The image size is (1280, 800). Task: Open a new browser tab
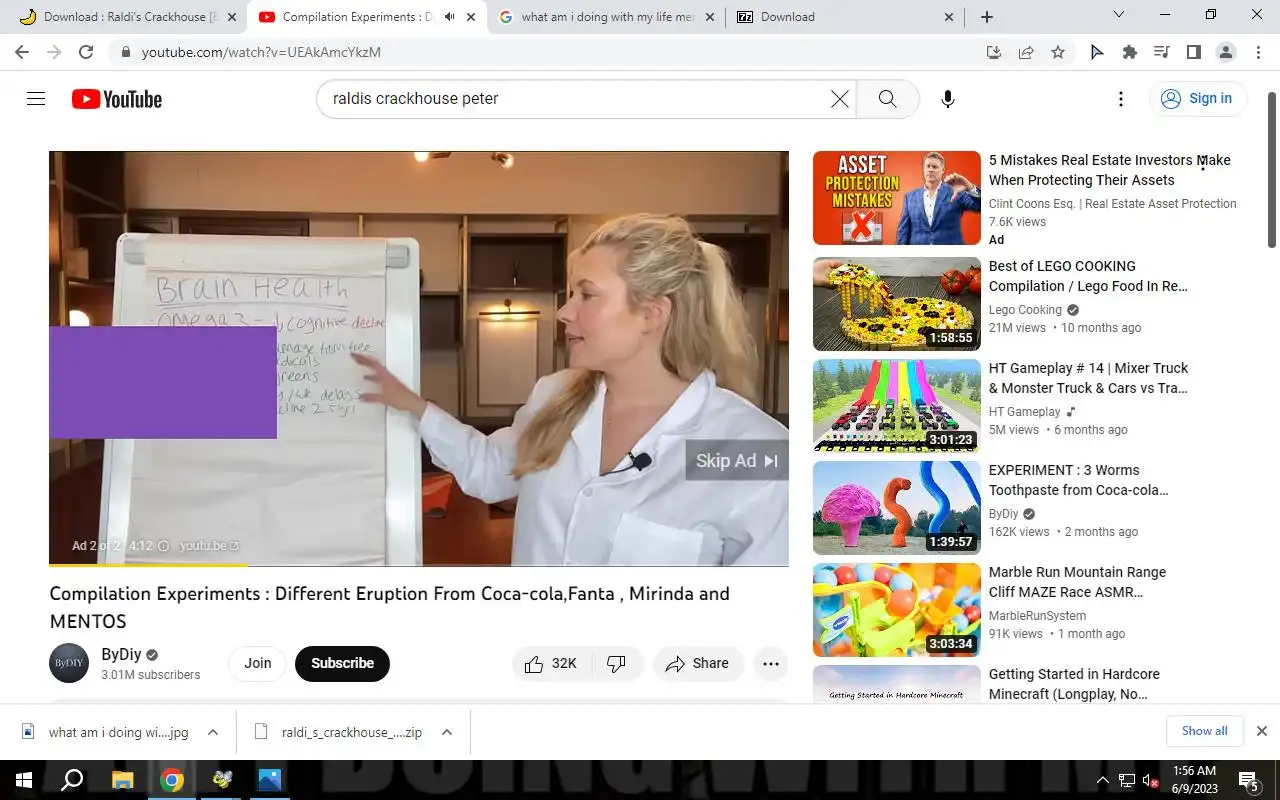click(x=987, y=17)
